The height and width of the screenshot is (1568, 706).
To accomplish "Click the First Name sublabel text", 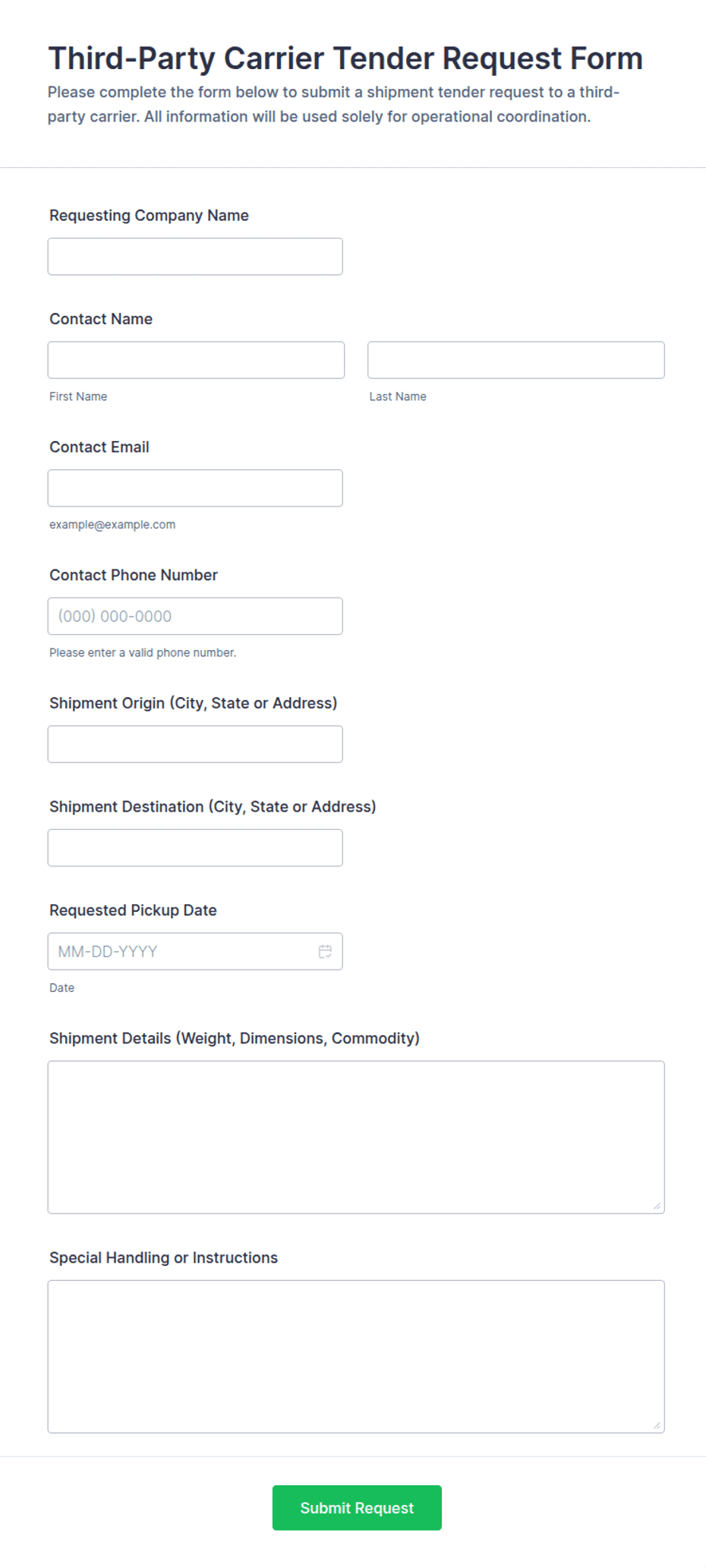I will 78,396.
